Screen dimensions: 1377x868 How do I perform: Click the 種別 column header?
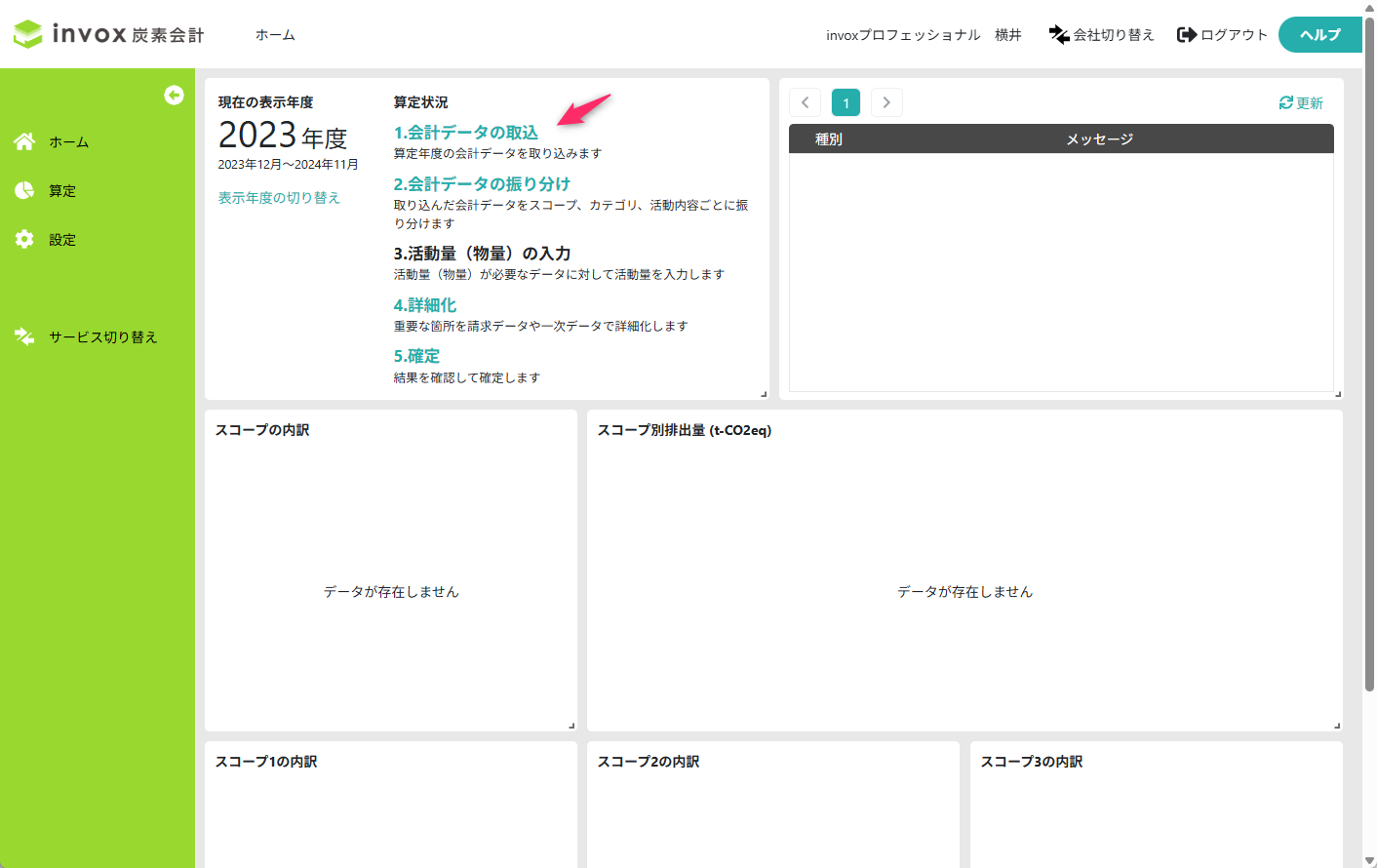click(x=829, y=139)
